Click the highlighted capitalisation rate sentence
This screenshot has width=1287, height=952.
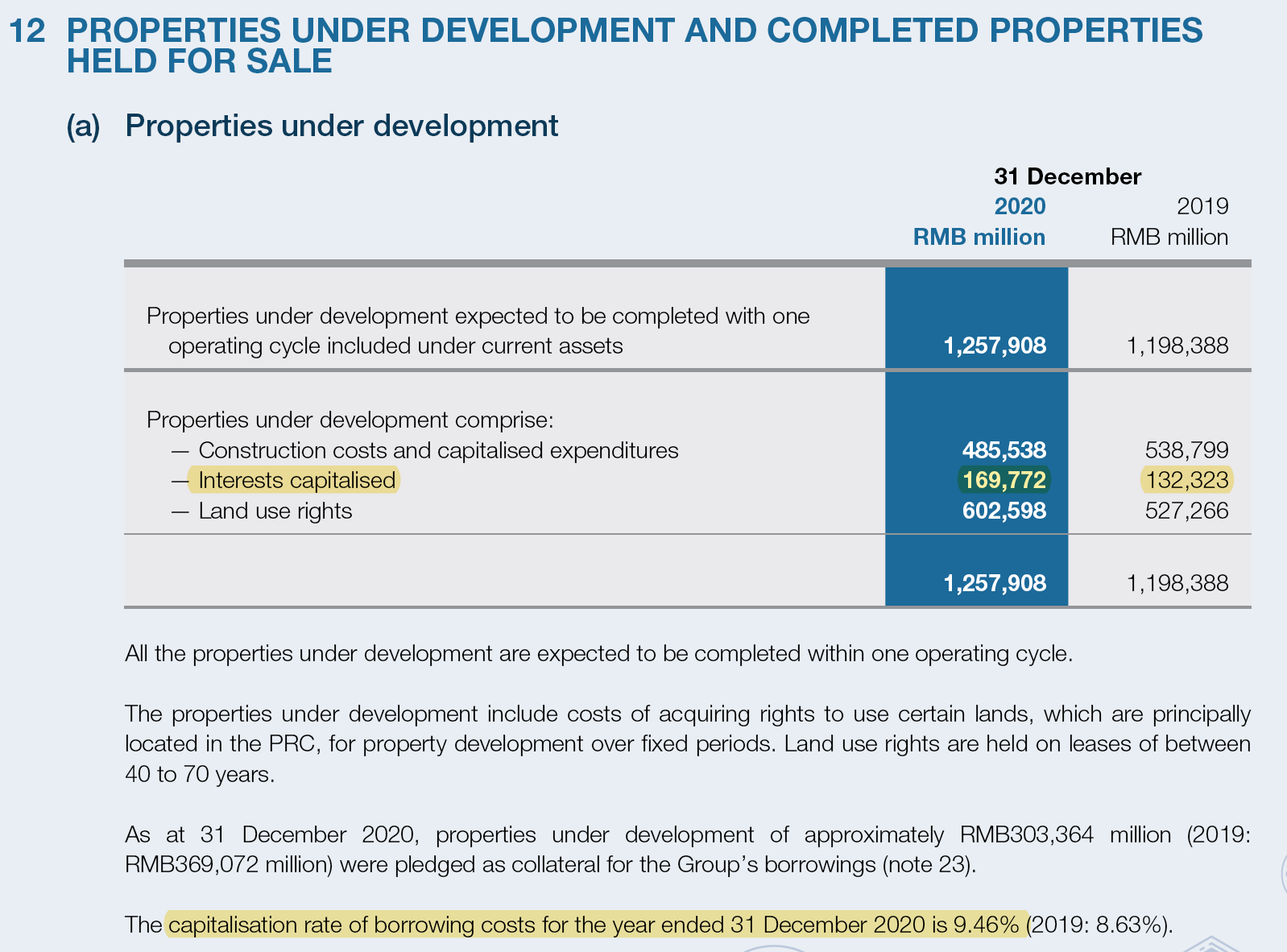pyautogui.click(x=596, y=925)
